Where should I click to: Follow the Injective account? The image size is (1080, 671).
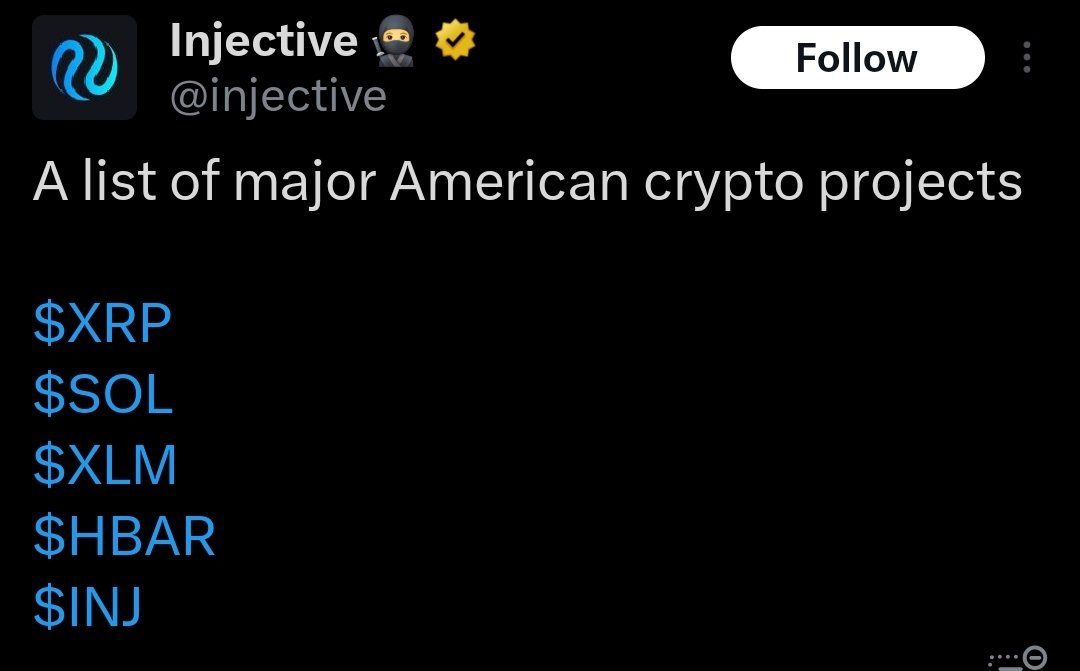click(x=858, y=58)
